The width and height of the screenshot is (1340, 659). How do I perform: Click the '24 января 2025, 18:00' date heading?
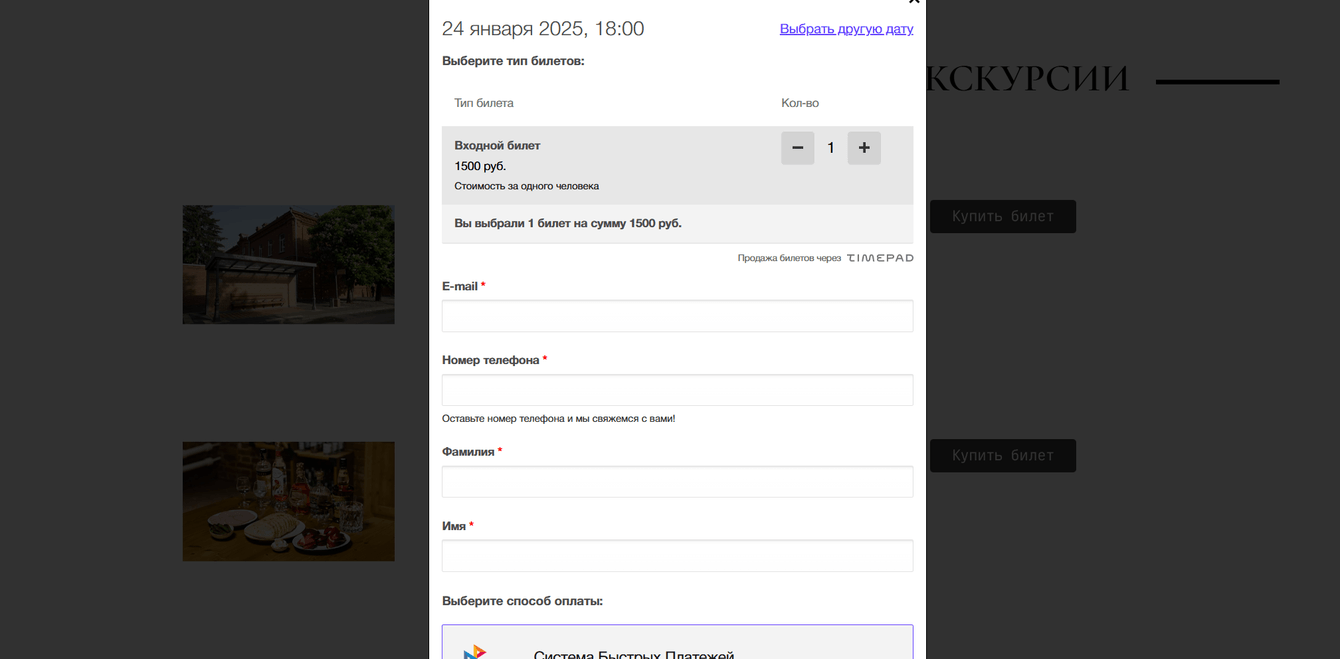543,29
